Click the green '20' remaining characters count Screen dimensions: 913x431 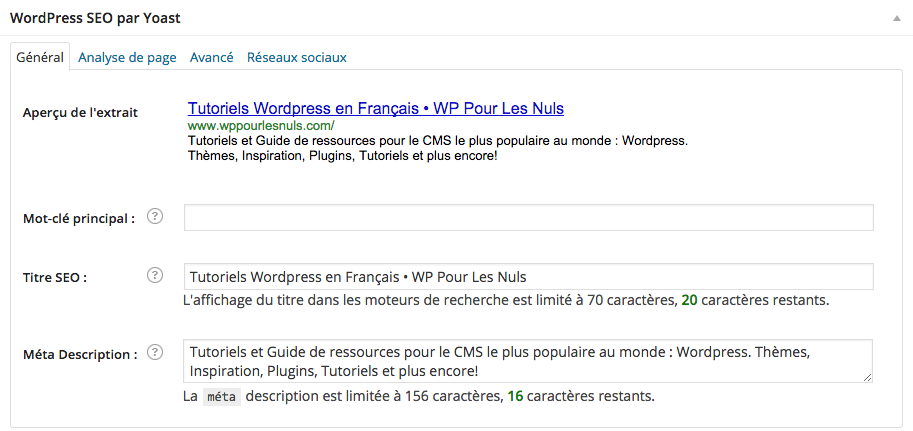(689, 301)
